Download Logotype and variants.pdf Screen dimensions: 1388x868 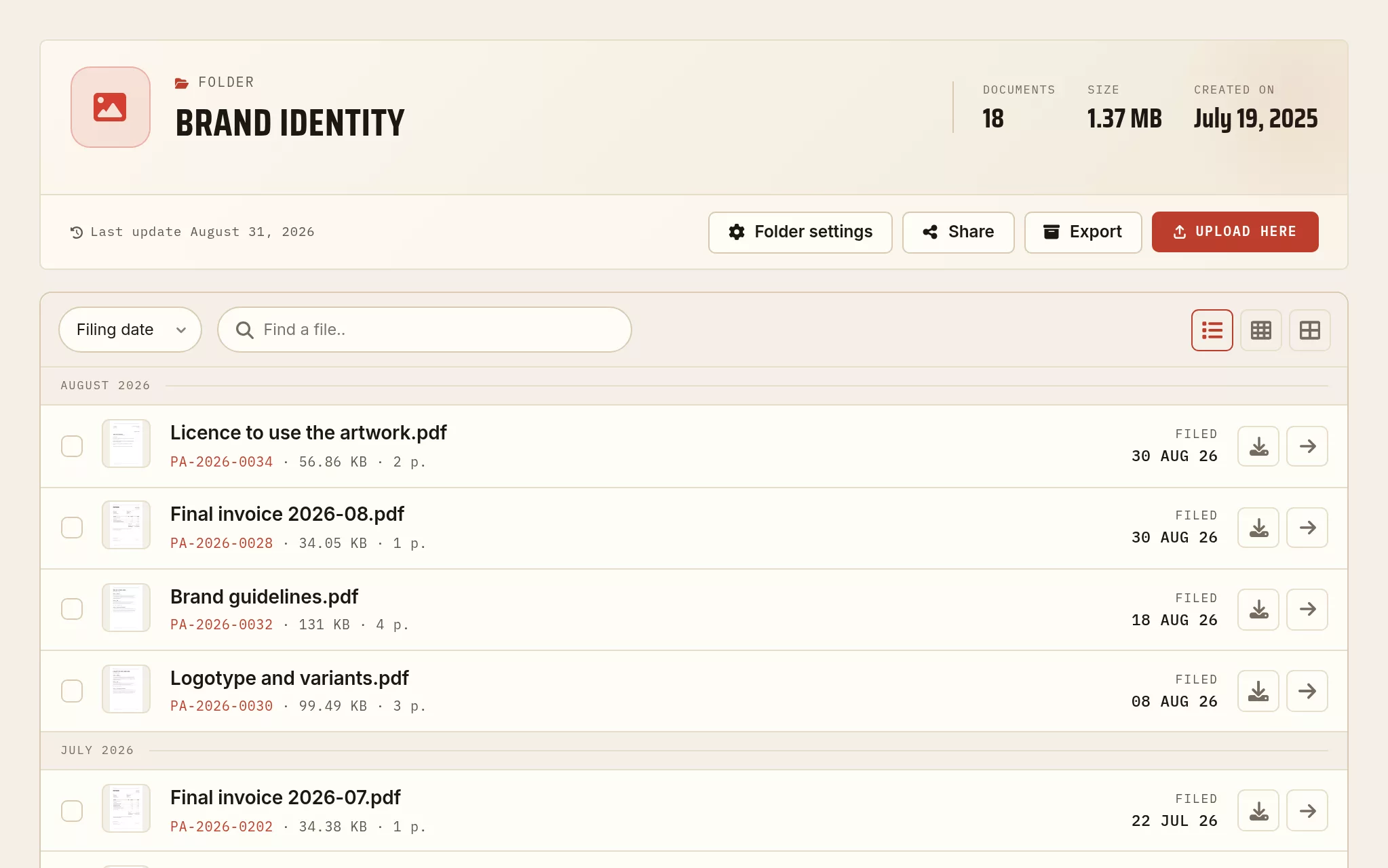pyautogui.click(x=1258, y=691)
